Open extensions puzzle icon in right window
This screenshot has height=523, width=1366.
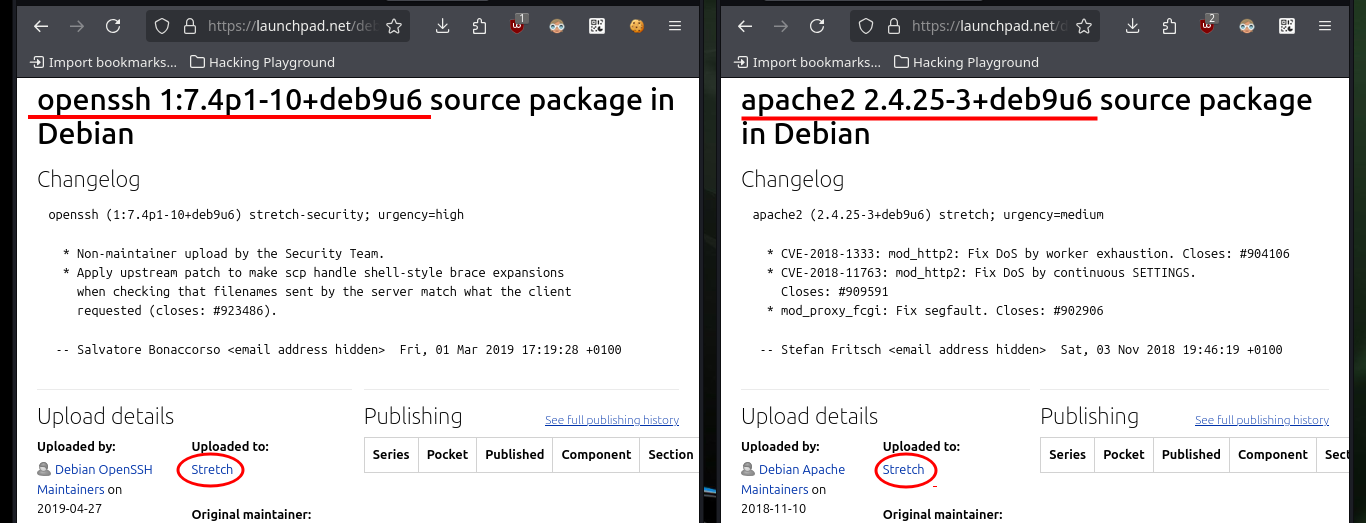pos(1169,26)
